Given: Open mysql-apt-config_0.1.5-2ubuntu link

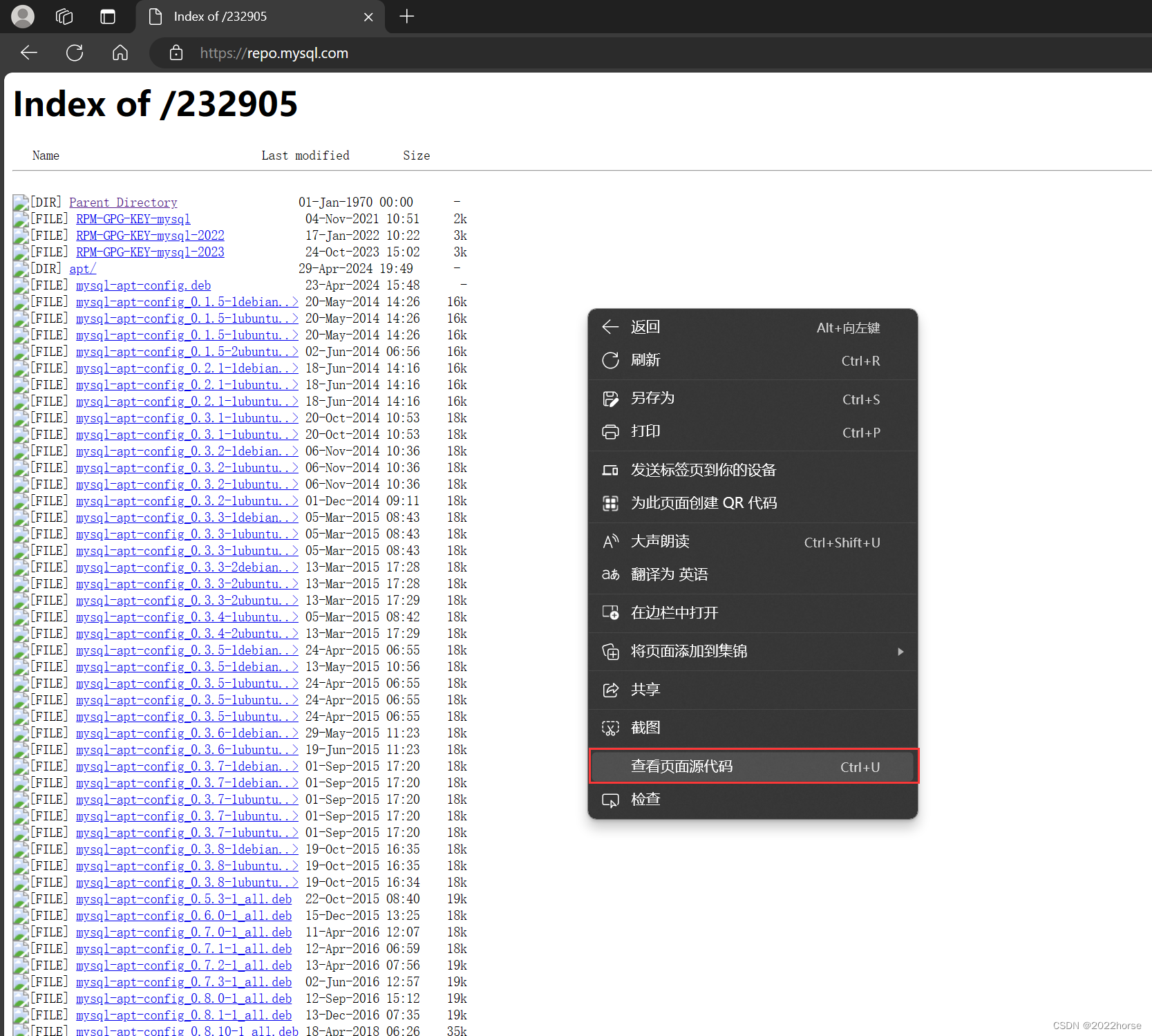Looking at the screenshot, I should point(187,352).
